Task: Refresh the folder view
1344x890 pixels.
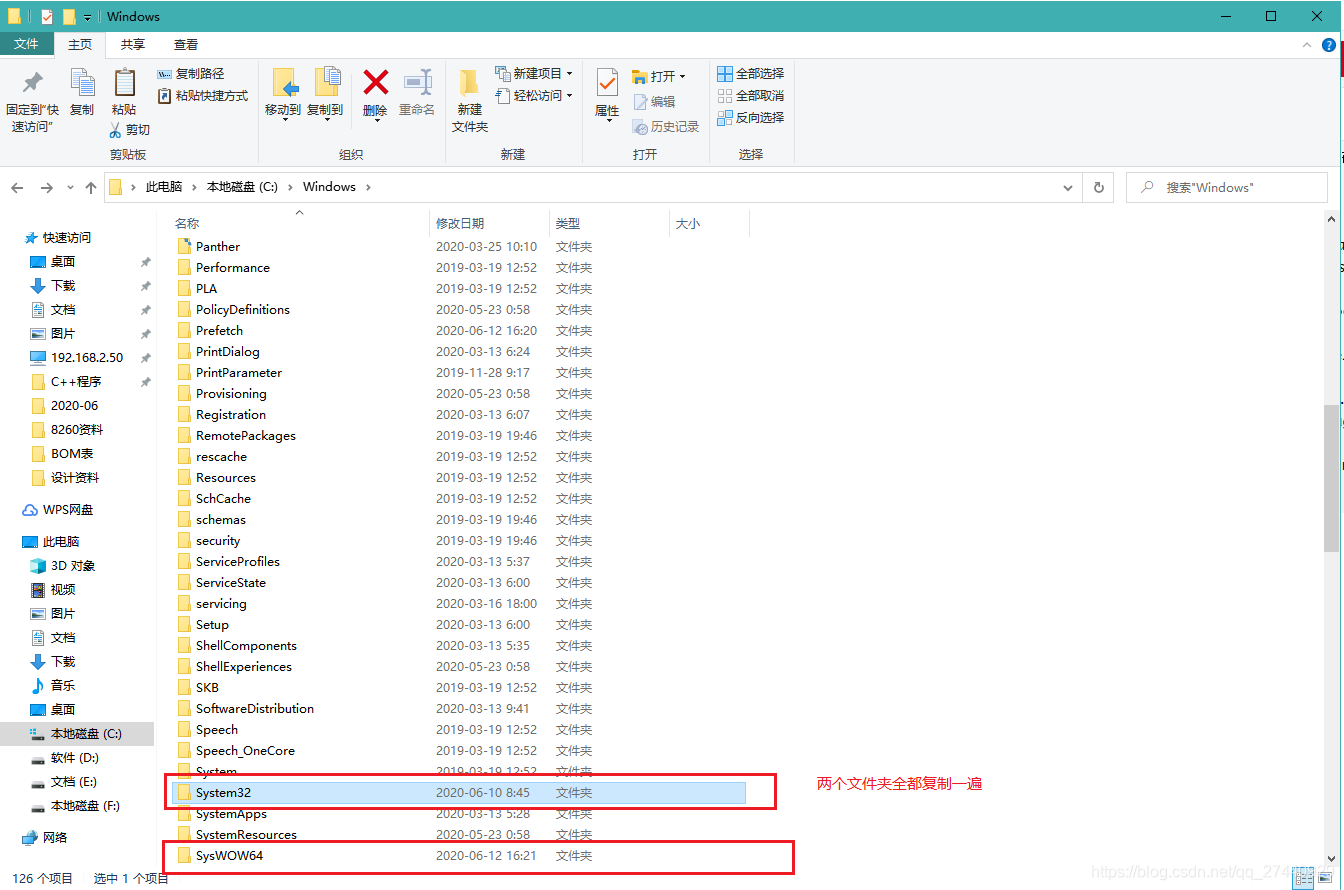Action: coord(1099,187)
